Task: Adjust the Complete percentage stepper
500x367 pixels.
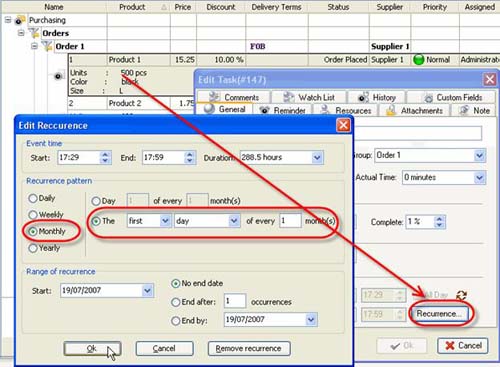Action: [439, 222]
